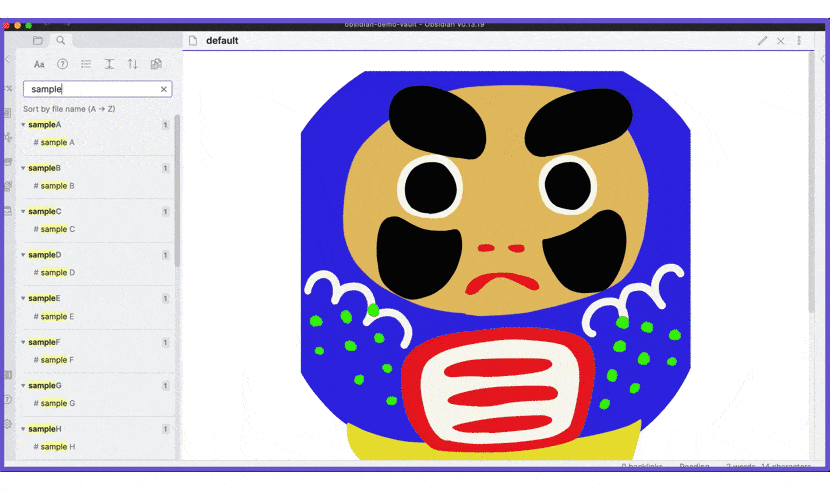Toggle Match case in search panel
This screenshot has height=490, width=830.
point(39,64)
